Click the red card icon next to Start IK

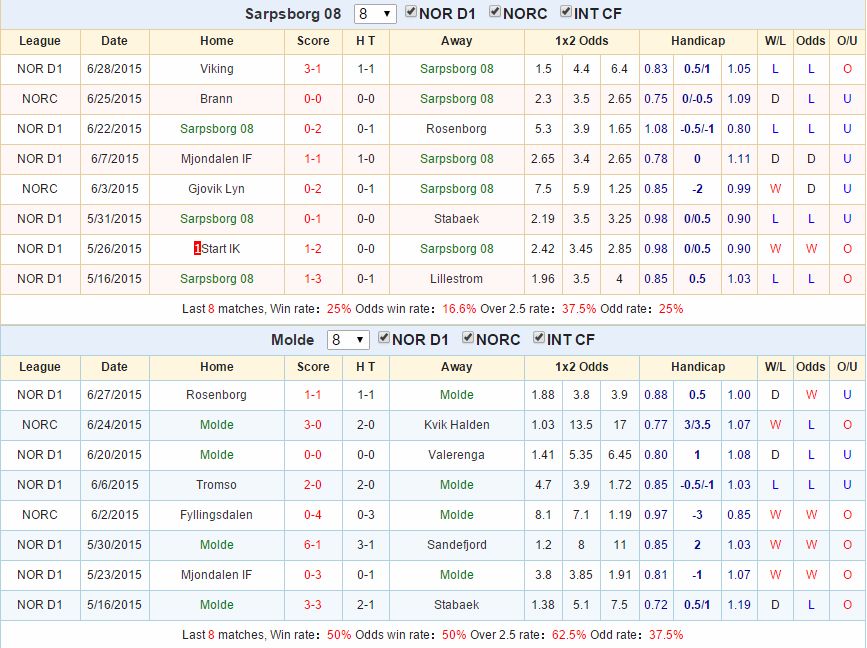197,249
